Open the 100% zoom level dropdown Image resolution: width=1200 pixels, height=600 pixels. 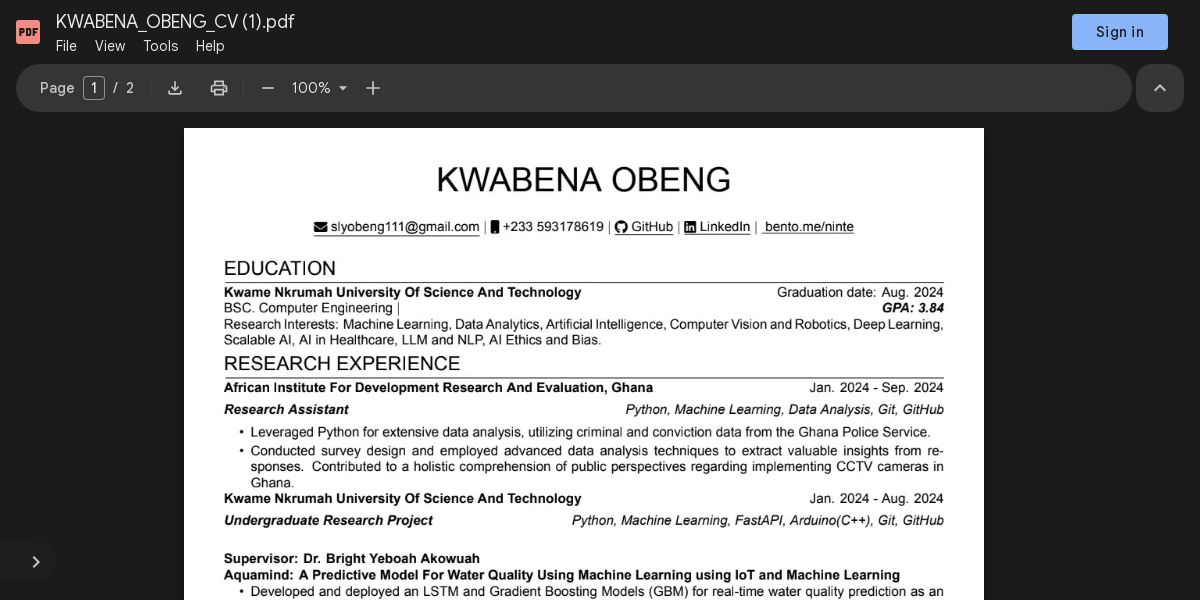[x=320, y=88]
